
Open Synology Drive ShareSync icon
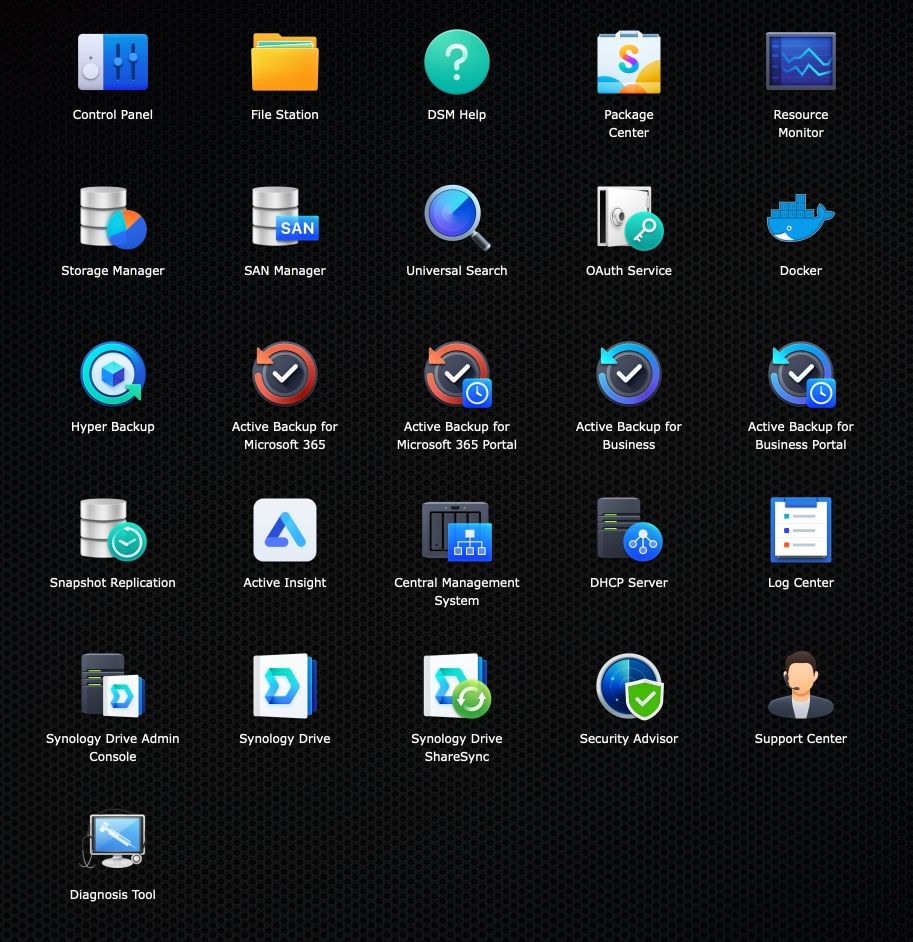point(457,685)
